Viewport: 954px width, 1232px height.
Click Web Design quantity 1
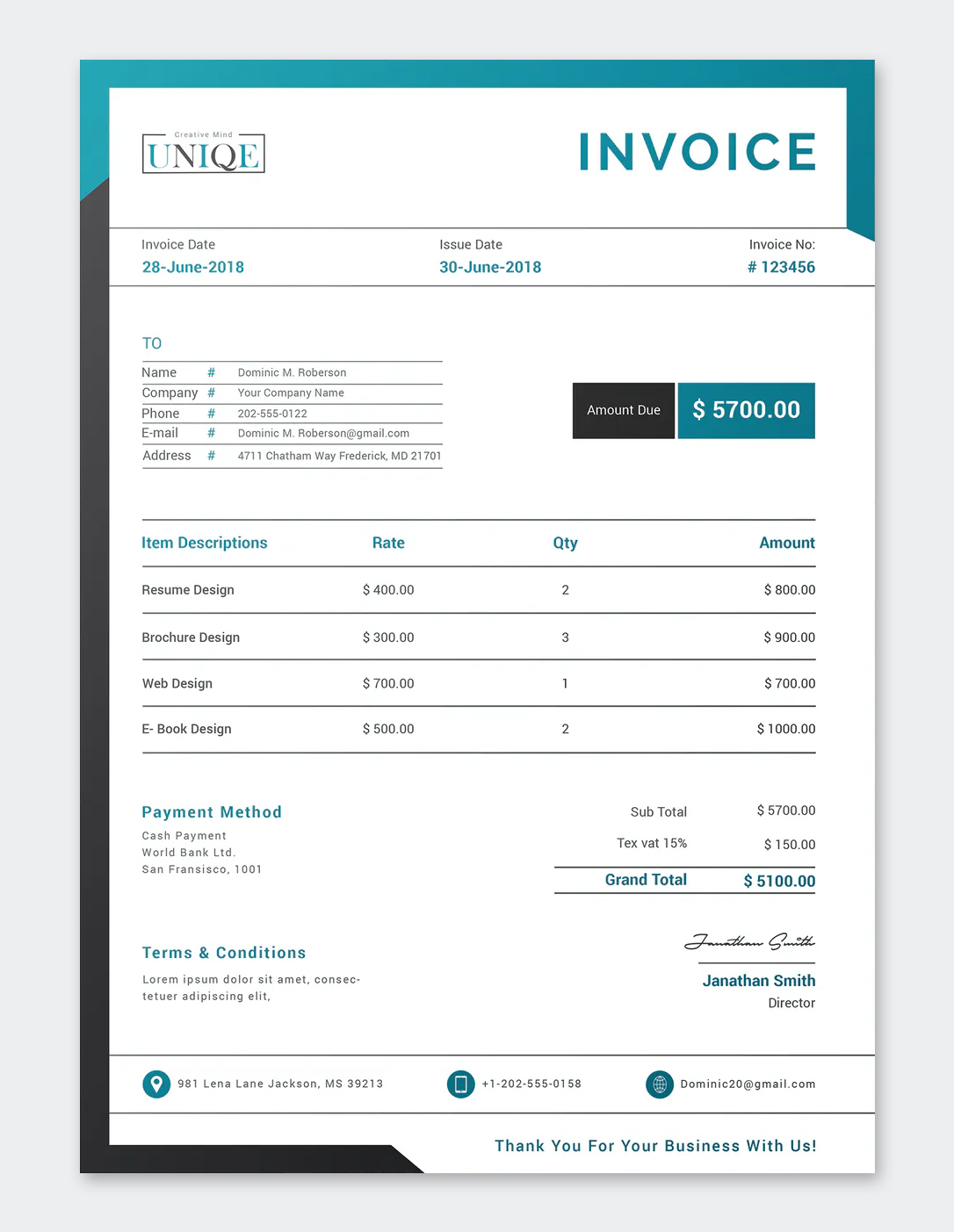pyautogui.click(x=565, y=683)
